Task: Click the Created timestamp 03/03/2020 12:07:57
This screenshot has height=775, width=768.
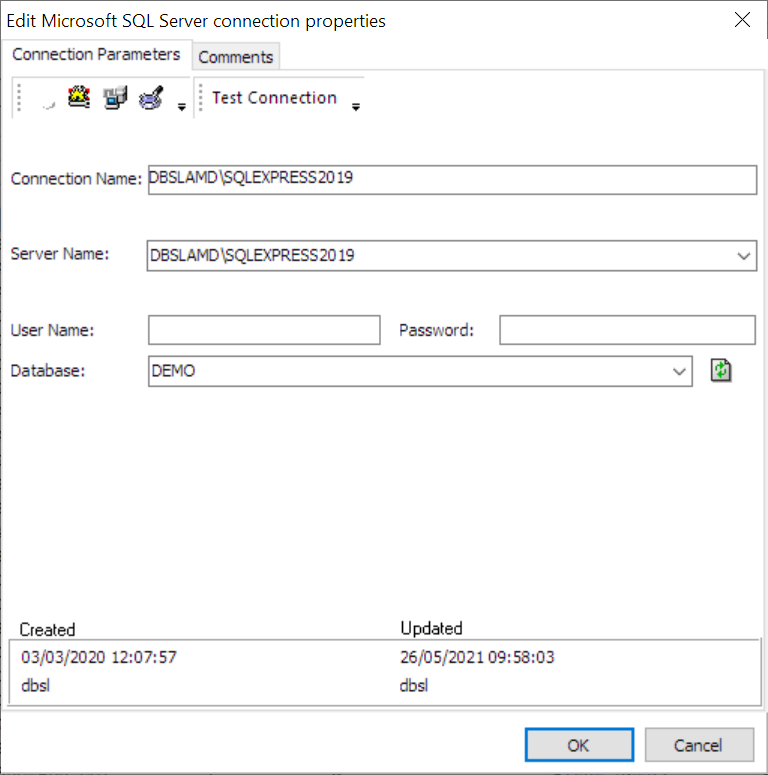Action: (x=99, y=657)
